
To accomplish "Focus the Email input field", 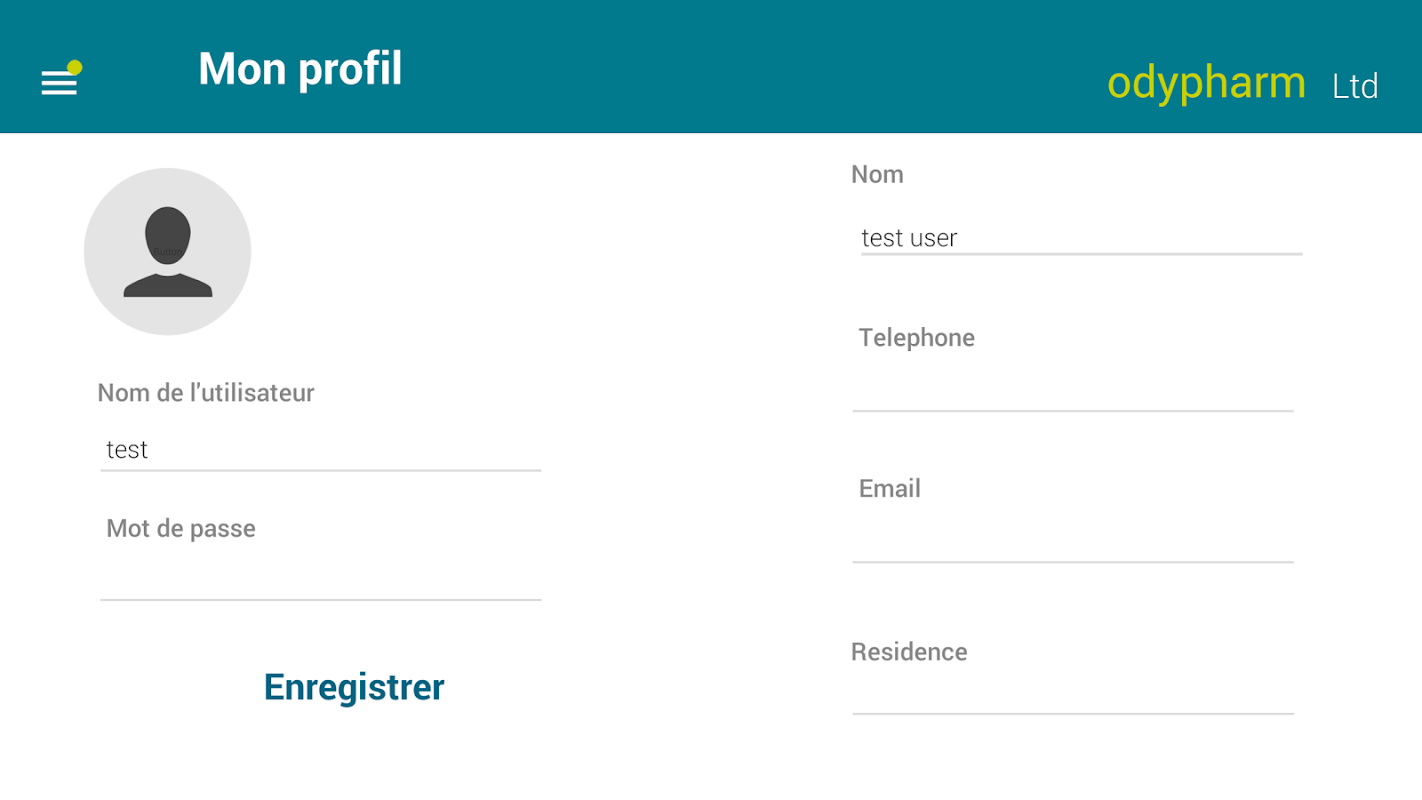I will [x=1072, y=542].
